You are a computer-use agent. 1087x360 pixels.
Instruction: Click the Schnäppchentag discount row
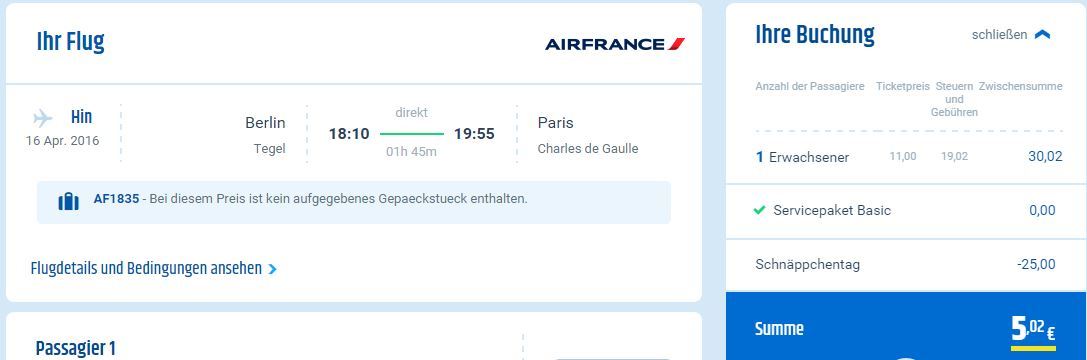click(x=906, y=264)
